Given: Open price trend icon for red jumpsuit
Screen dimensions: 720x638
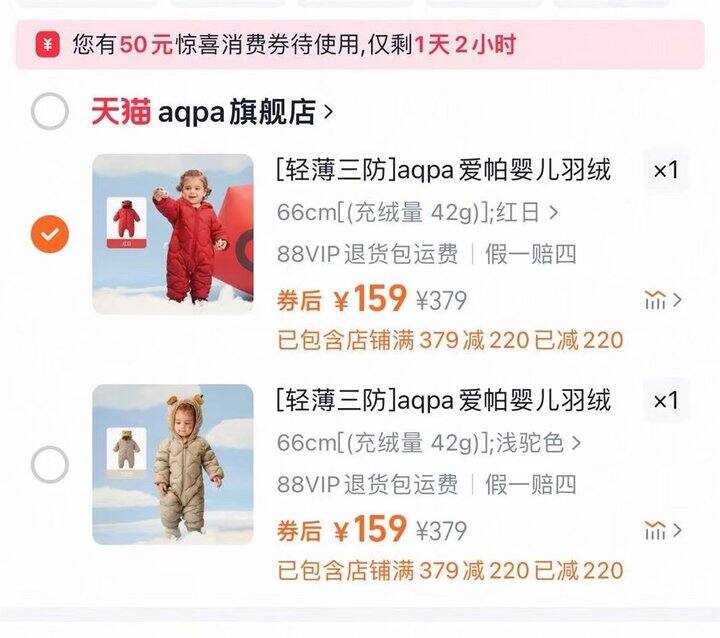Looking at the screenshot, I should [663, 300].
